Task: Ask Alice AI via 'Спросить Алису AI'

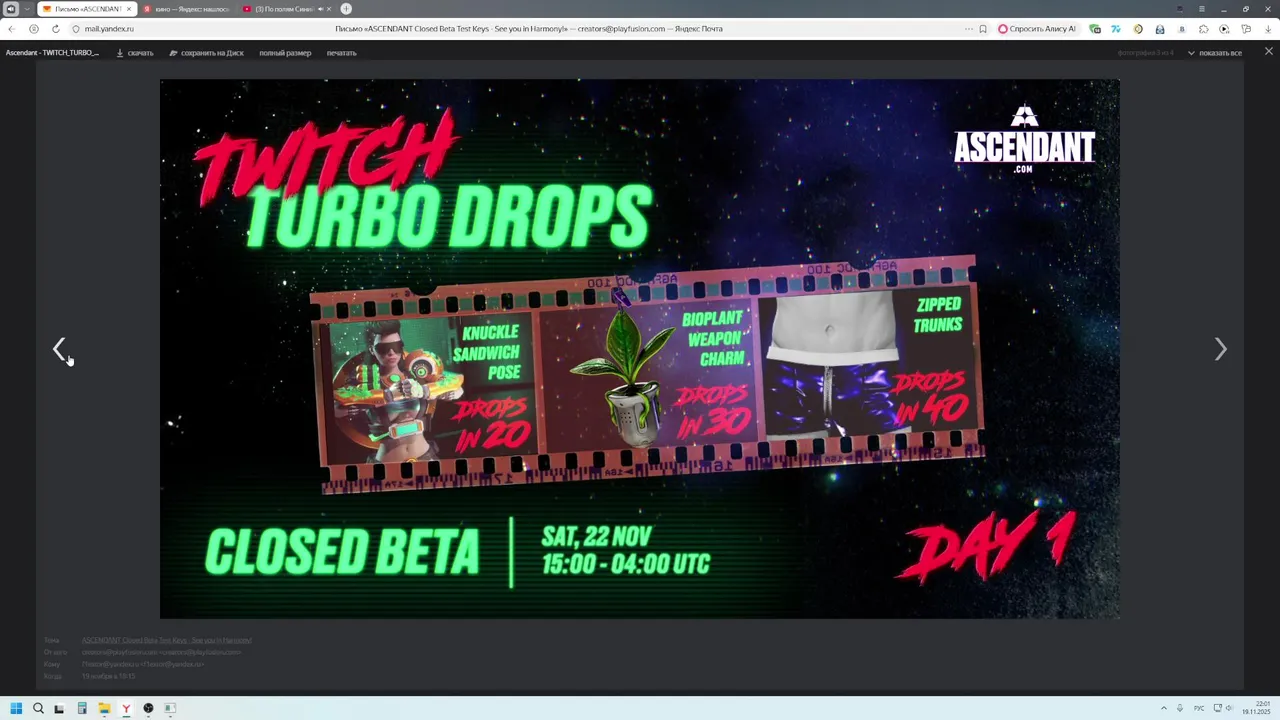Action: click(x=1037, y=29)
